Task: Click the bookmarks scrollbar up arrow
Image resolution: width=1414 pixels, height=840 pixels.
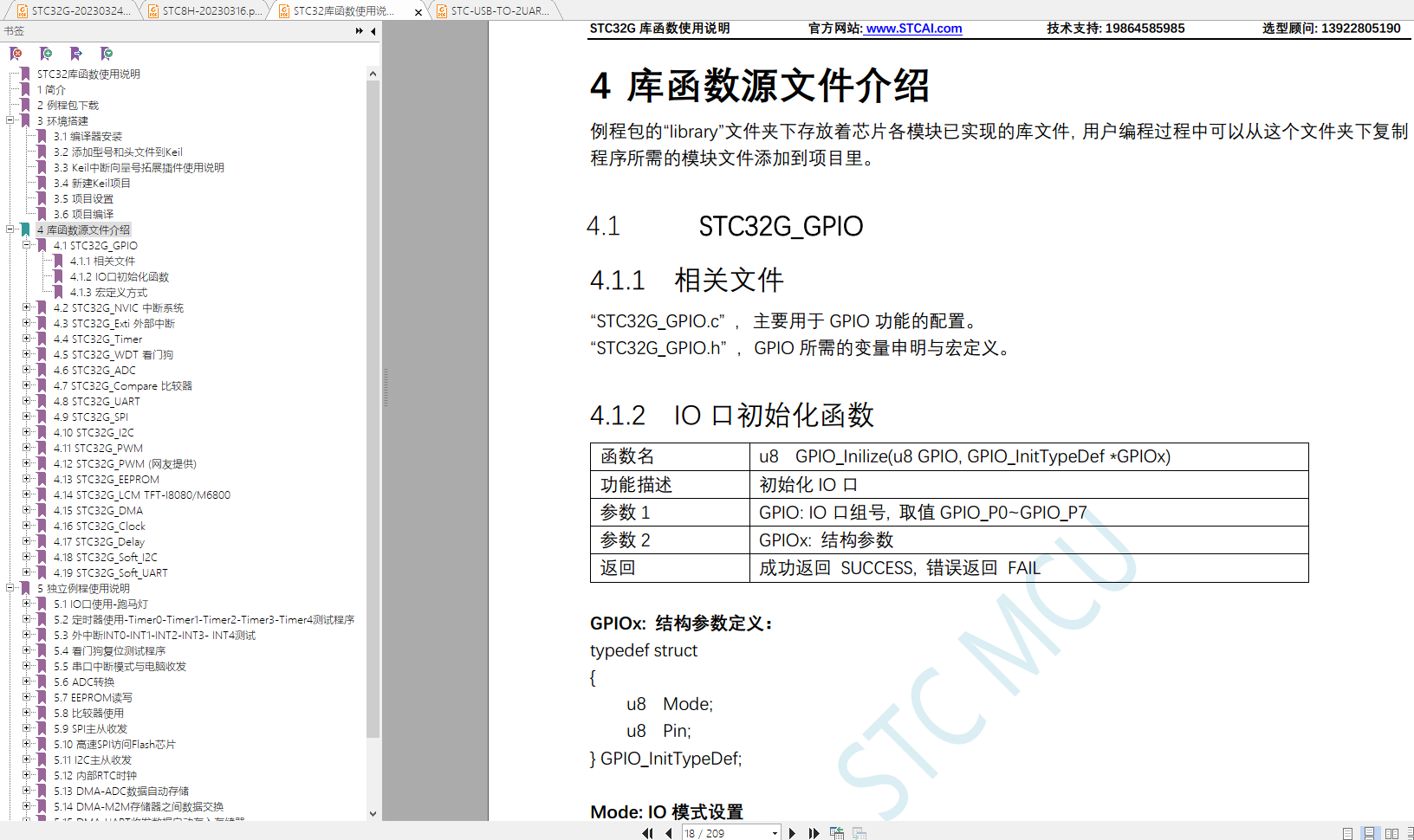Action: tap(373, 74)
